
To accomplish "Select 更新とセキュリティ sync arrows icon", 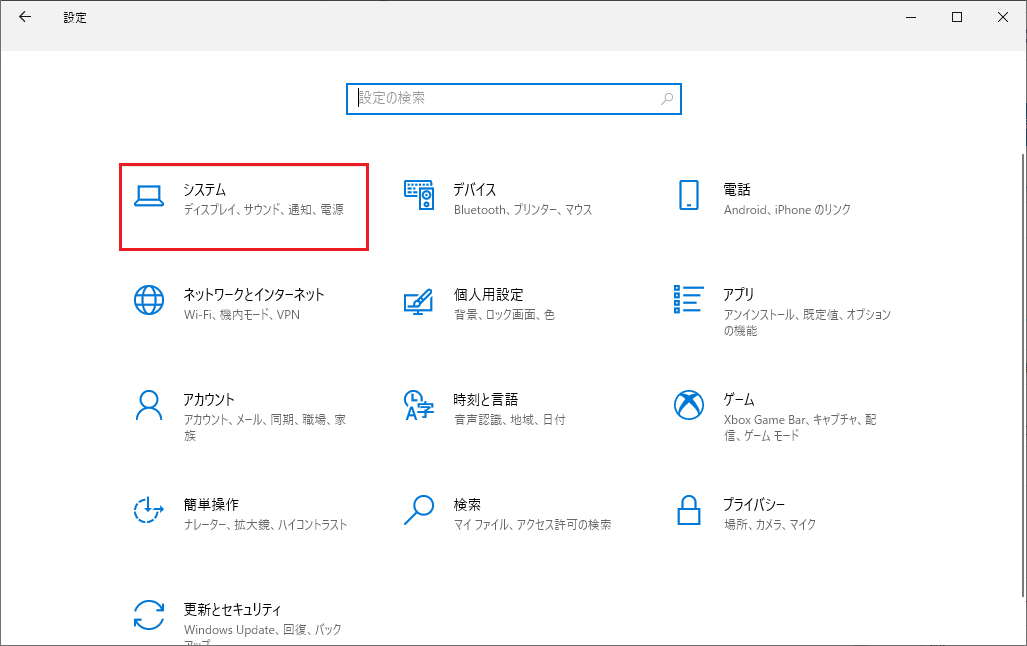I will (149, 614).
